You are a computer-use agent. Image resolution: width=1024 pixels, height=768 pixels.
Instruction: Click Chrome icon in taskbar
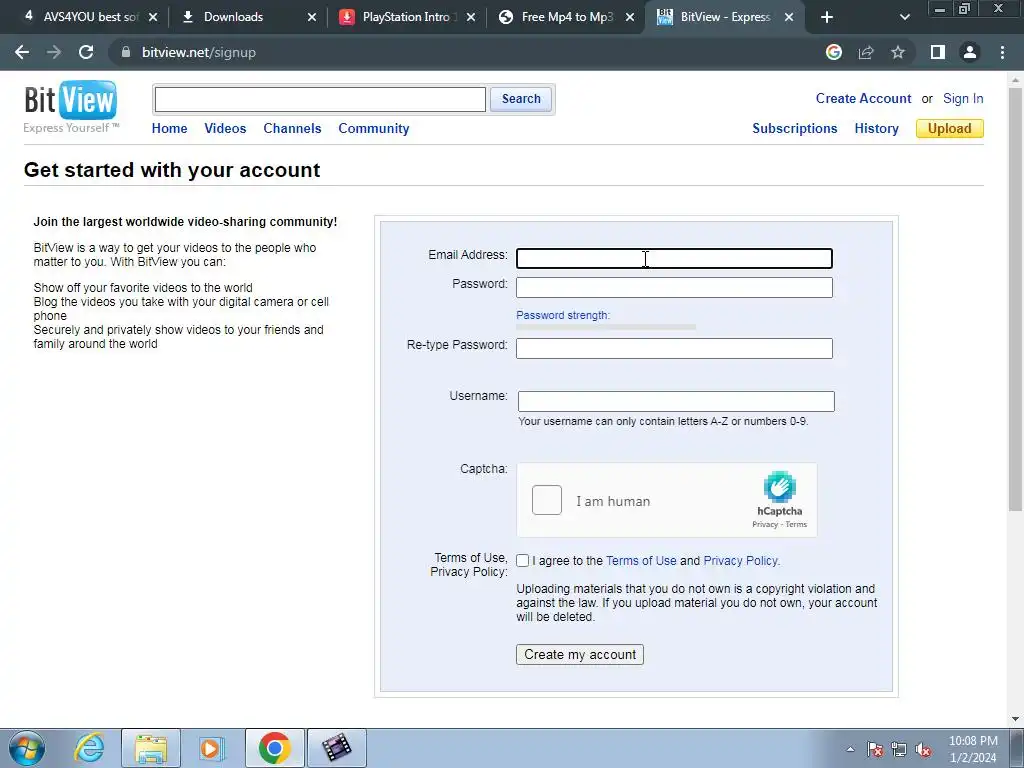click(x=274, y=748)
